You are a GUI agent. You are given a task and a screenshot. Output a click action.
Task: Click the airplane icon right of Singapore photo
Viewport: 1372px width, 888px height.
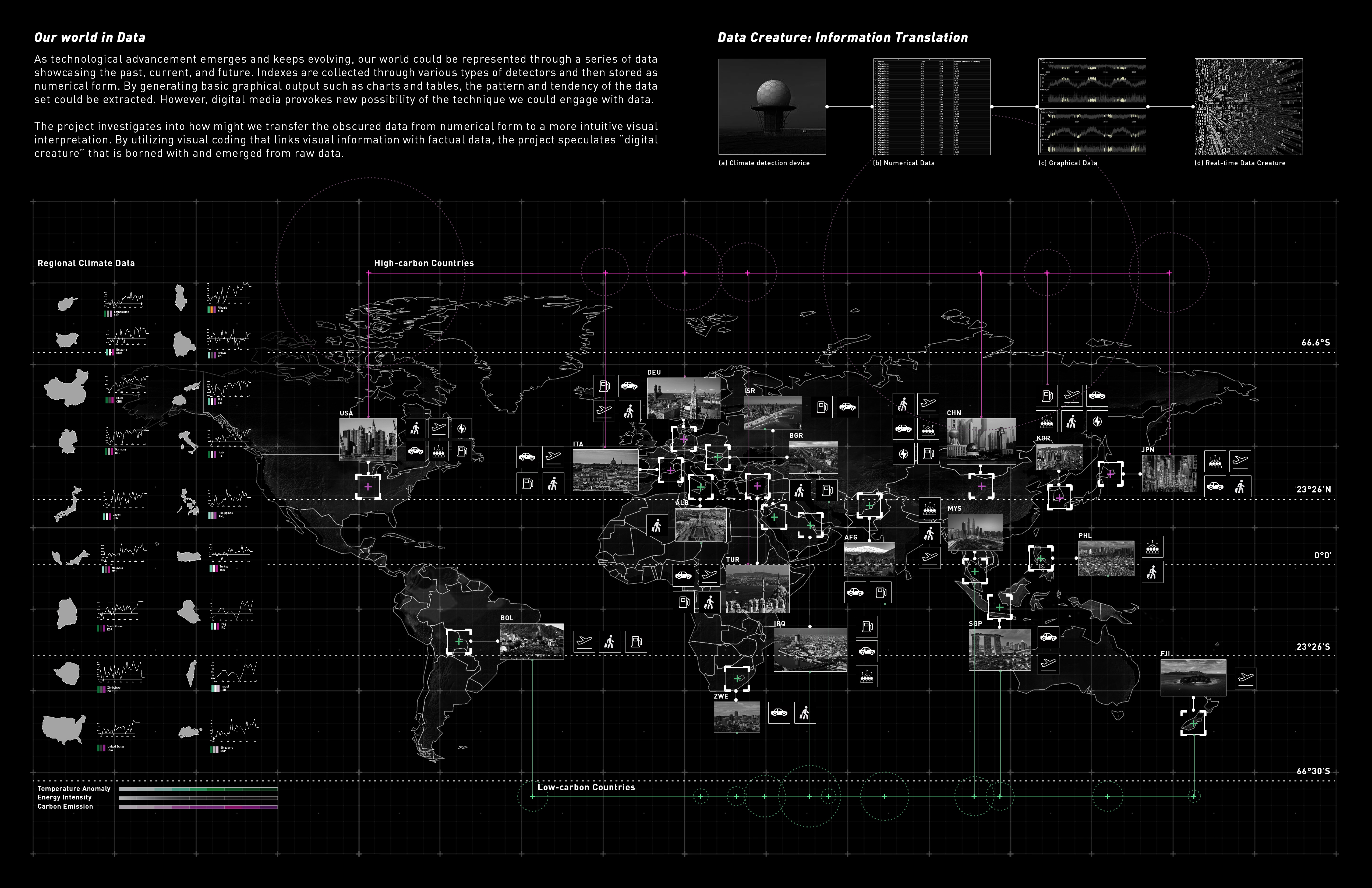point(1048,663)
